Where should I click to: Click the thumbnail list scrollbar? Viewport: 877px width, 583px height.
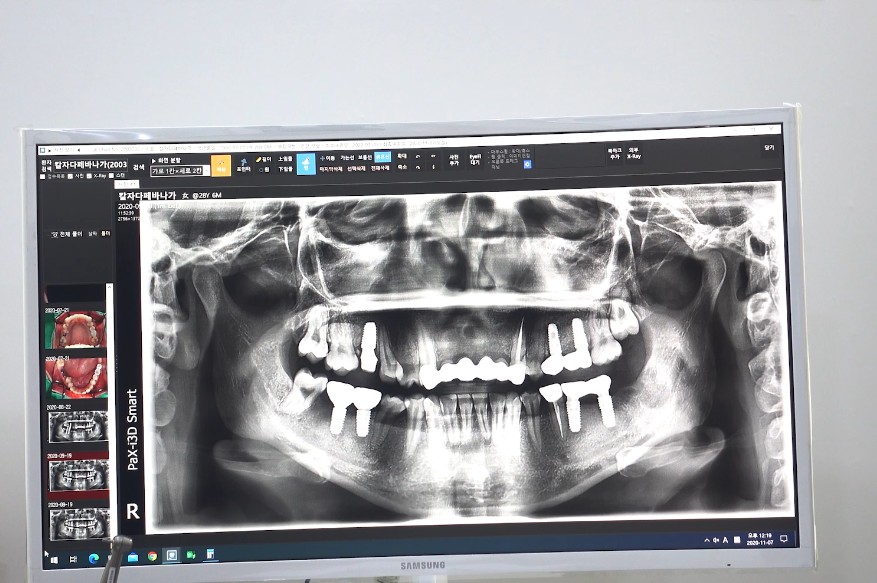tap(110, 411)
